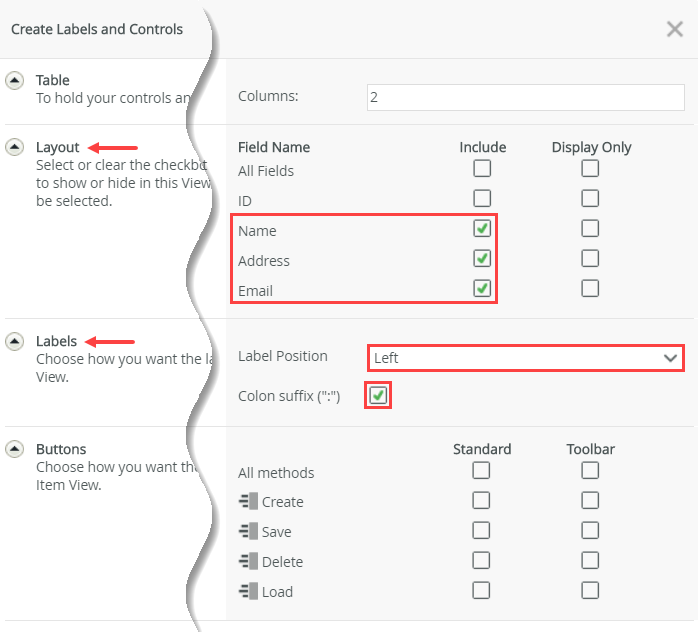Click the All methods row label
The width and height of the screenshot is (698, 632).
point(276,473)
